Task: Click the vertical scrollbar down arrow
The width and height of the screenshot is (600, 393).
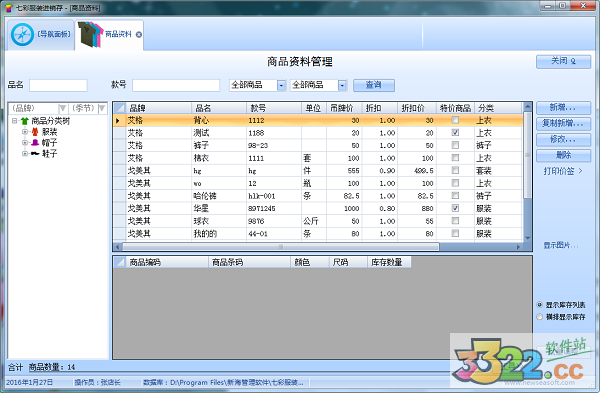Action: click(528, 238)
